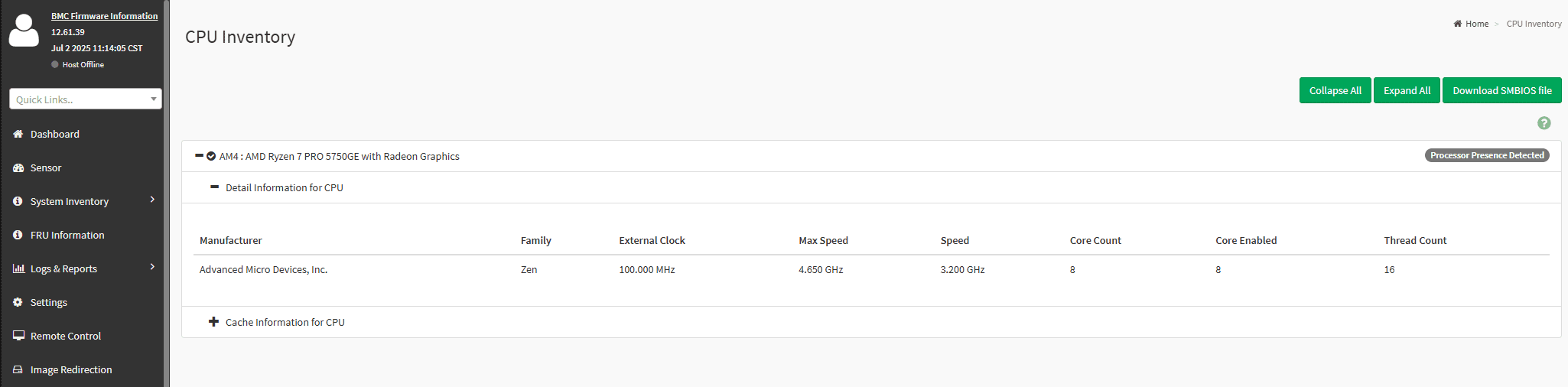
Task: Open the Quick Links dropdown
Action: [85, 99]
